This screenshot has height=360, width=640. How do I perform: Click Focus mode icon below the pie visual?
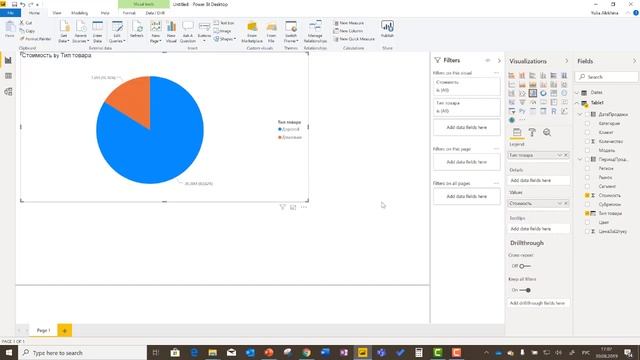point(293,207)
